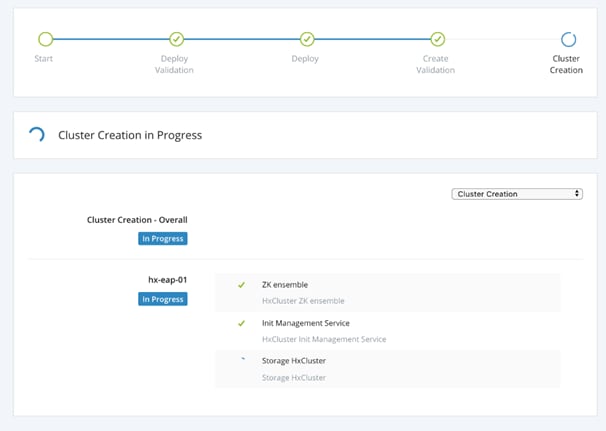606x431 pixels.
Task: Open the Cluster Creation dropdown selector
Action: pos(517,194)
